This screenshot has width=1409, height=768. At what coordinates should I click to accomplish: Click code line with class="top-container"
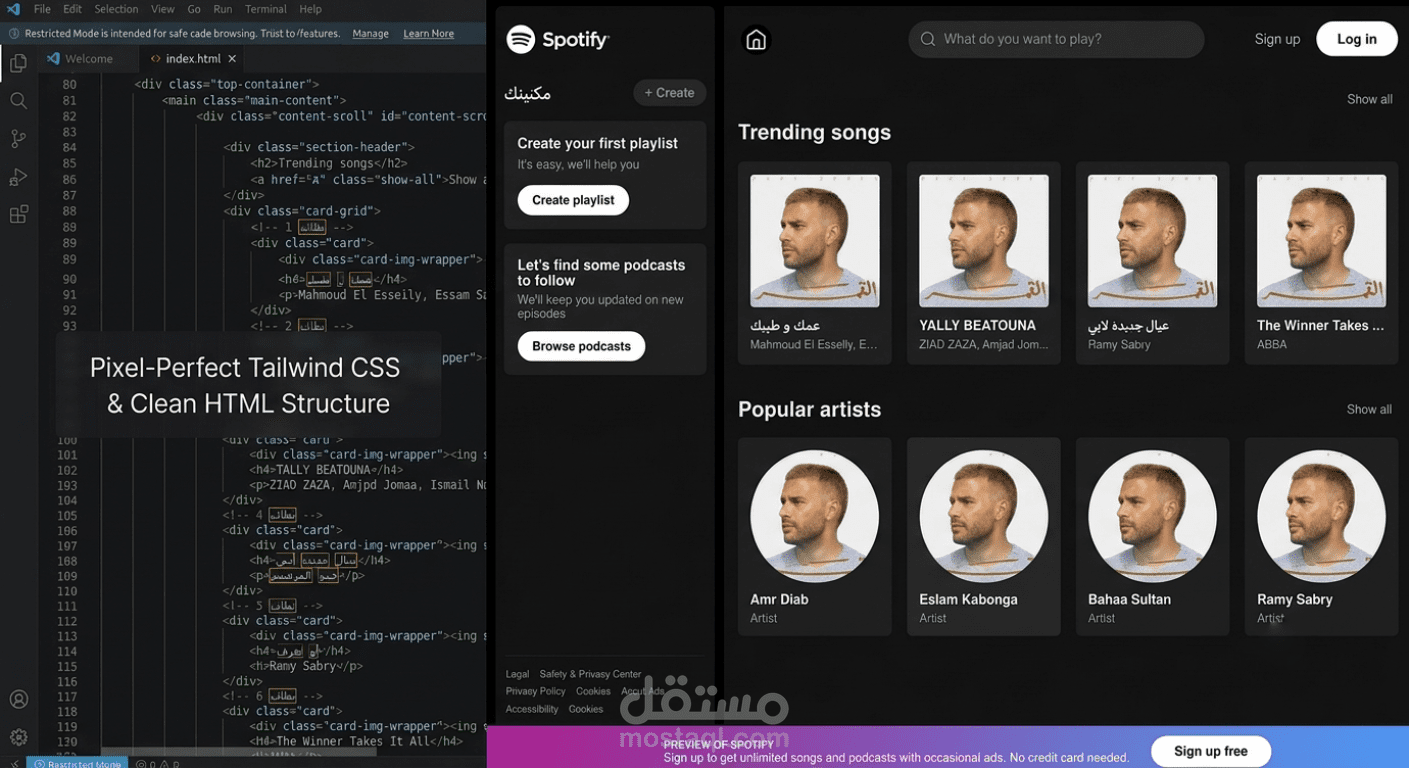pyautogui.click(x=227, y=85)
